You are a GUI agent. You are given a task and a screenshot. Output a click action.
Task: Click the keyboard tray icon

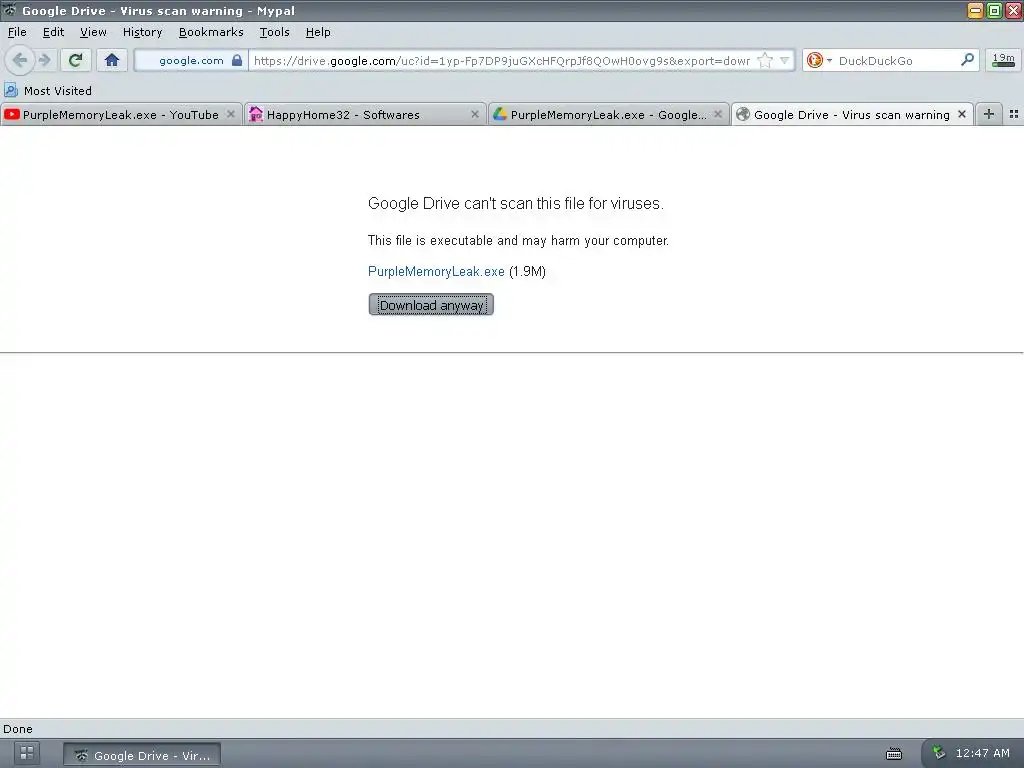pyautogui.click(x=894, y=754)
